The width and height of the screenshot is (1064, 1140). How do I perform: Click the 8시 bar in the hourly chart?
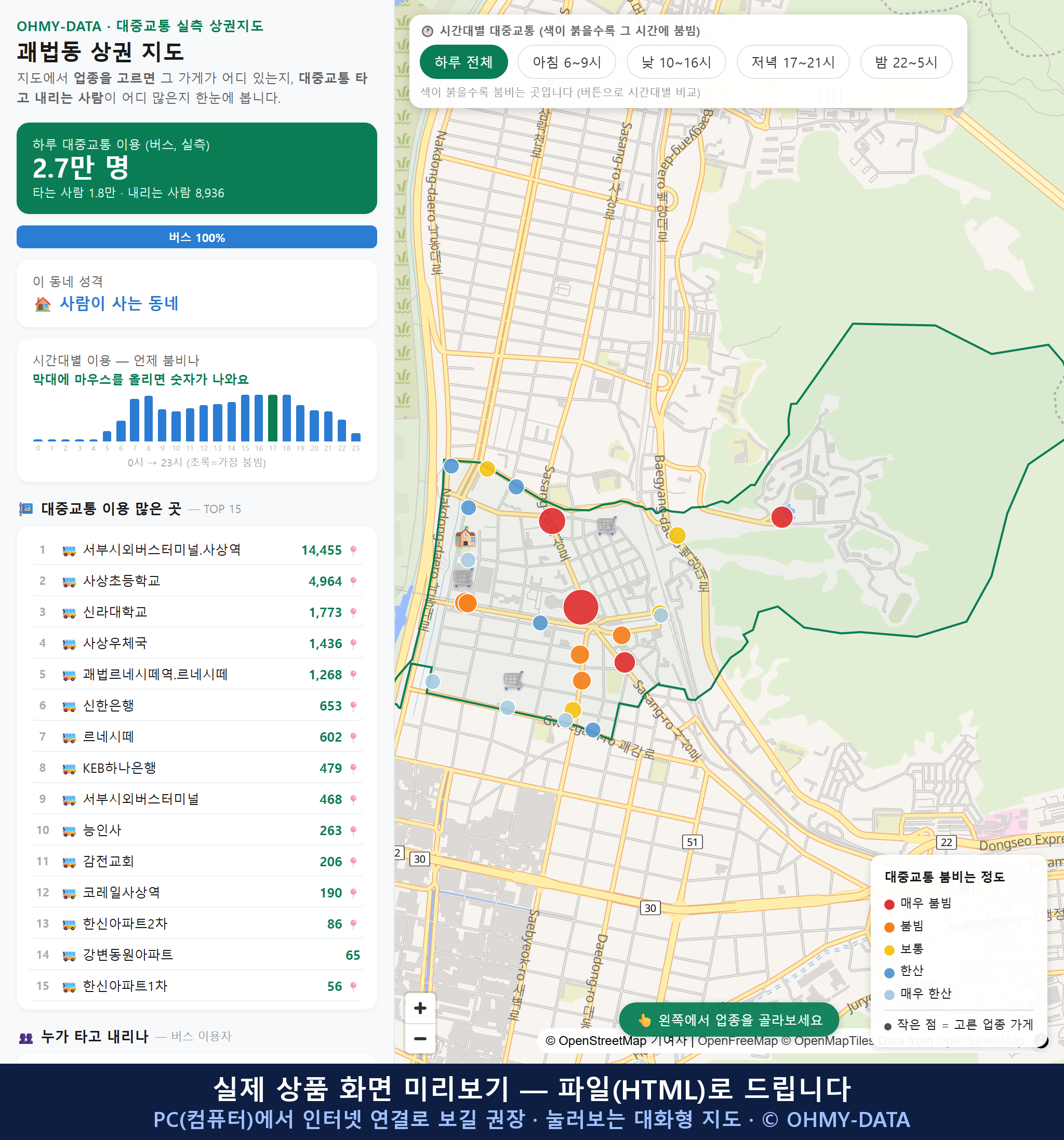click(x=149, y=418)
